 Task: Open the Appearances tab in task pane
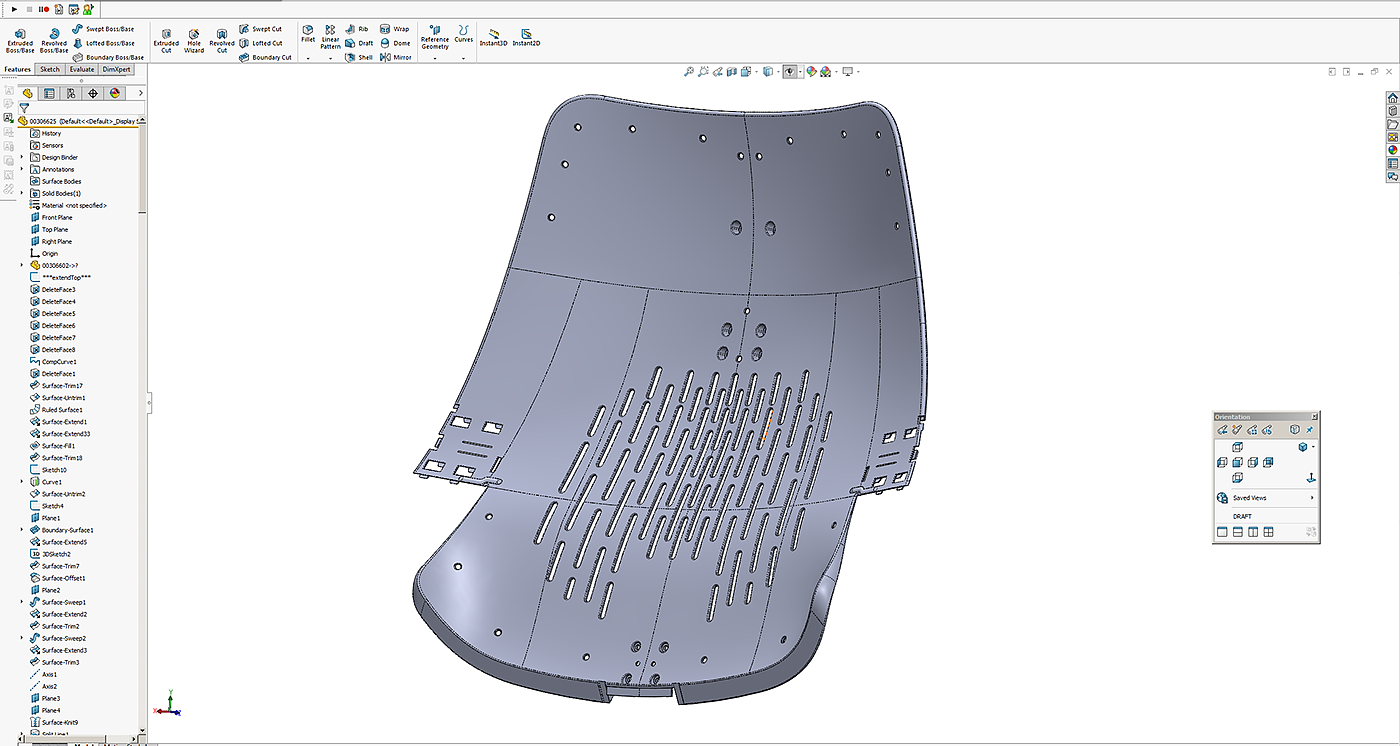coord(1392,150)
